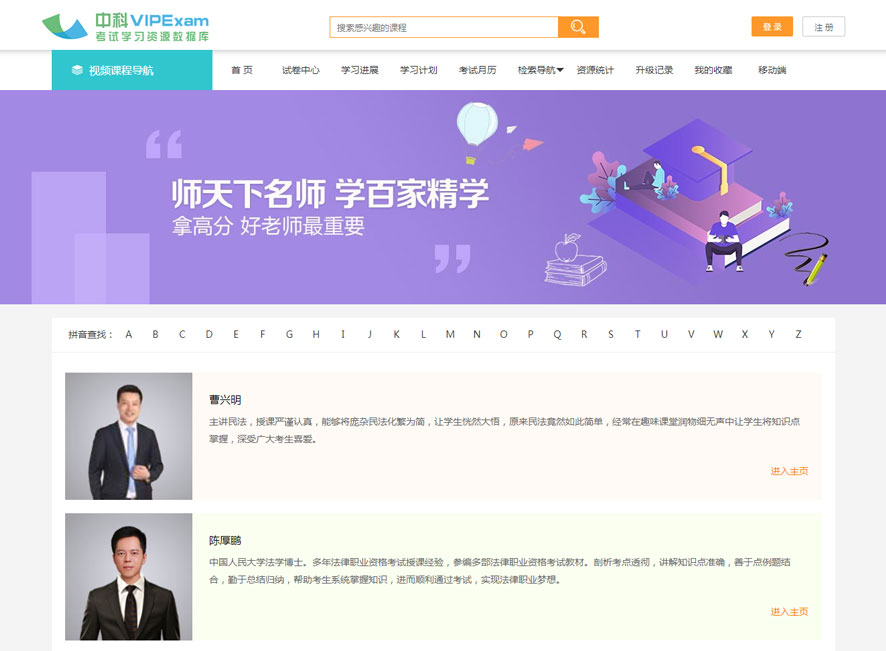Open the 学习进展 menu item

coord(359,70)
